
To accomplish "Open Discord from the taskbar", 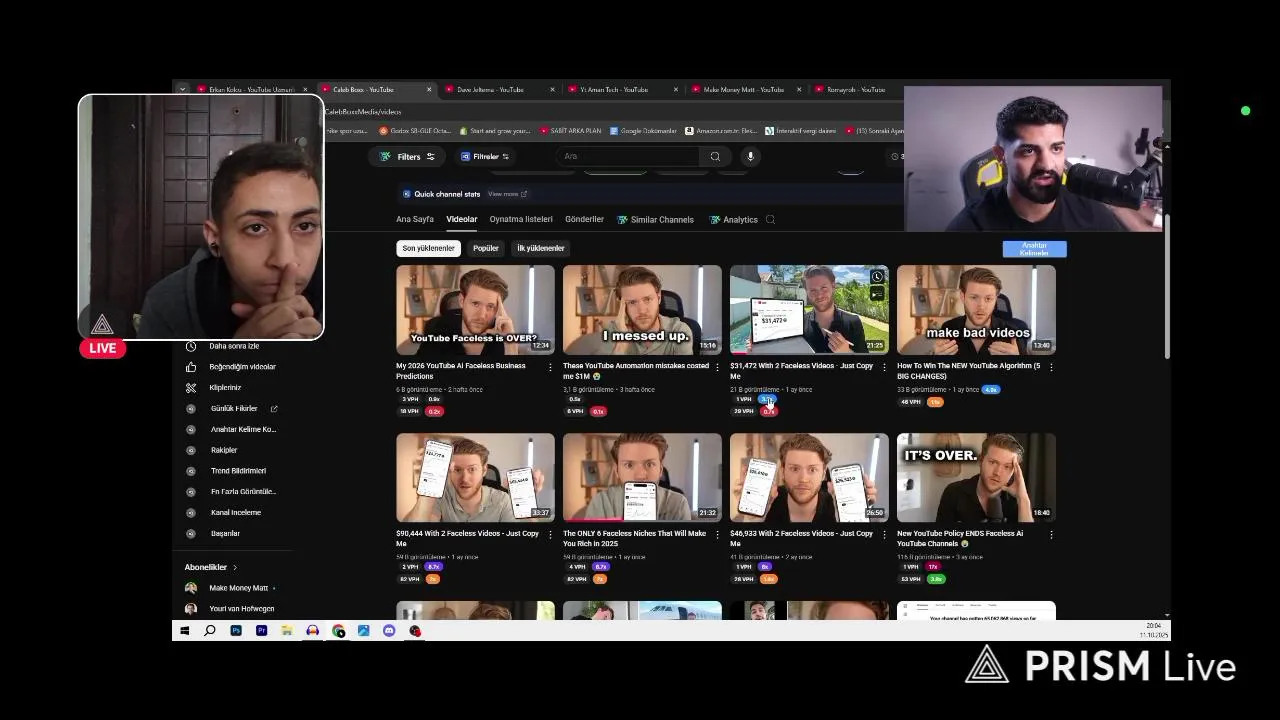I will pyautogui.click(x=389, y=631).
